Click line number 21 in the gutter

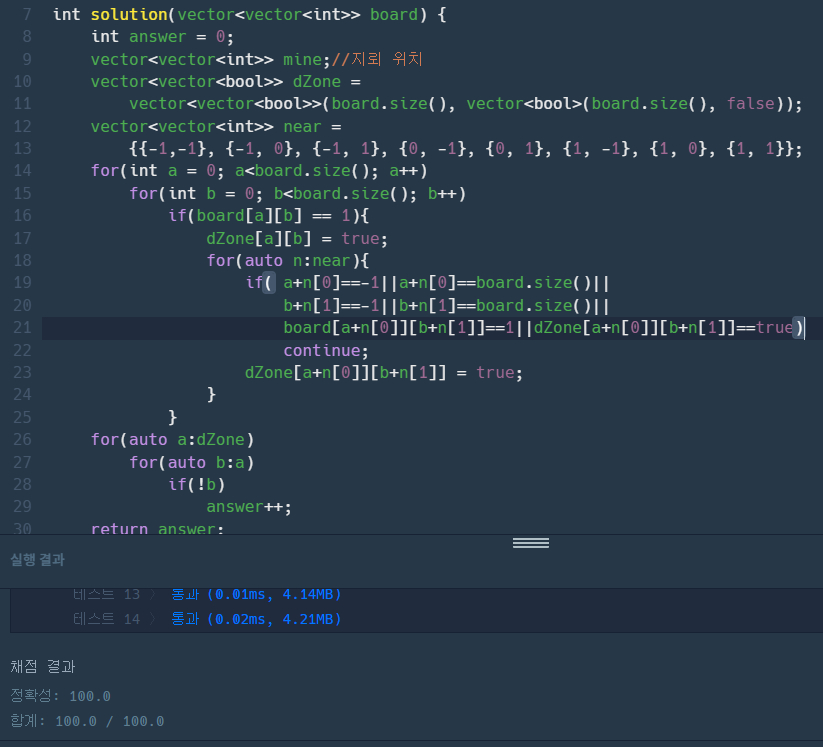pyautogui.click(x=23, y=327)
